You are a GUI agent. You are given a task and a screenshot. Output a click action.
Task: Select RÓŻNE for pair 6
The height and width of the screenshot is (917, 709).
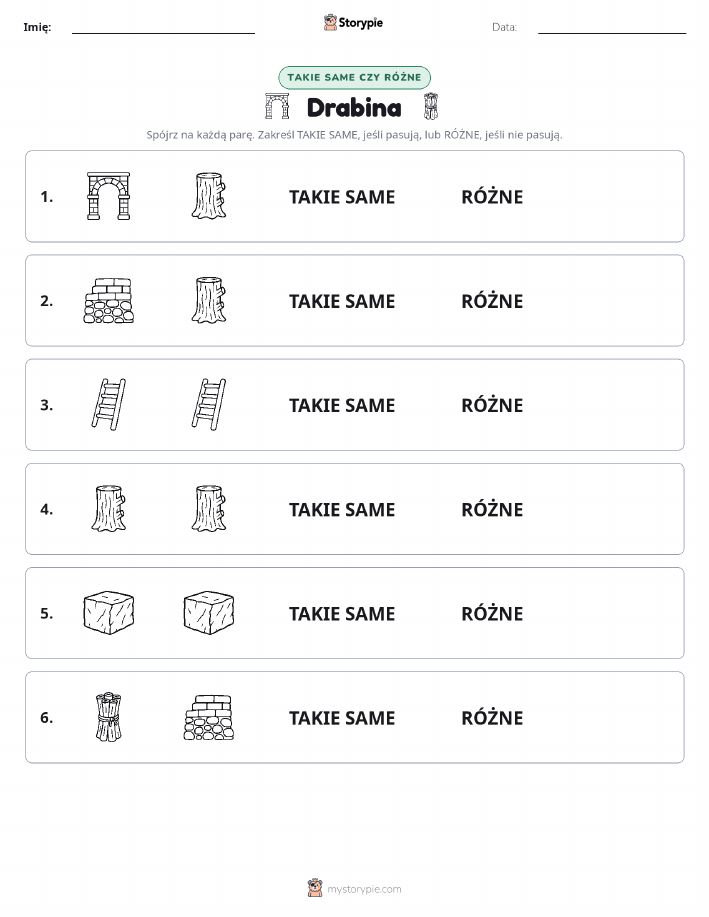click(492, 717)
